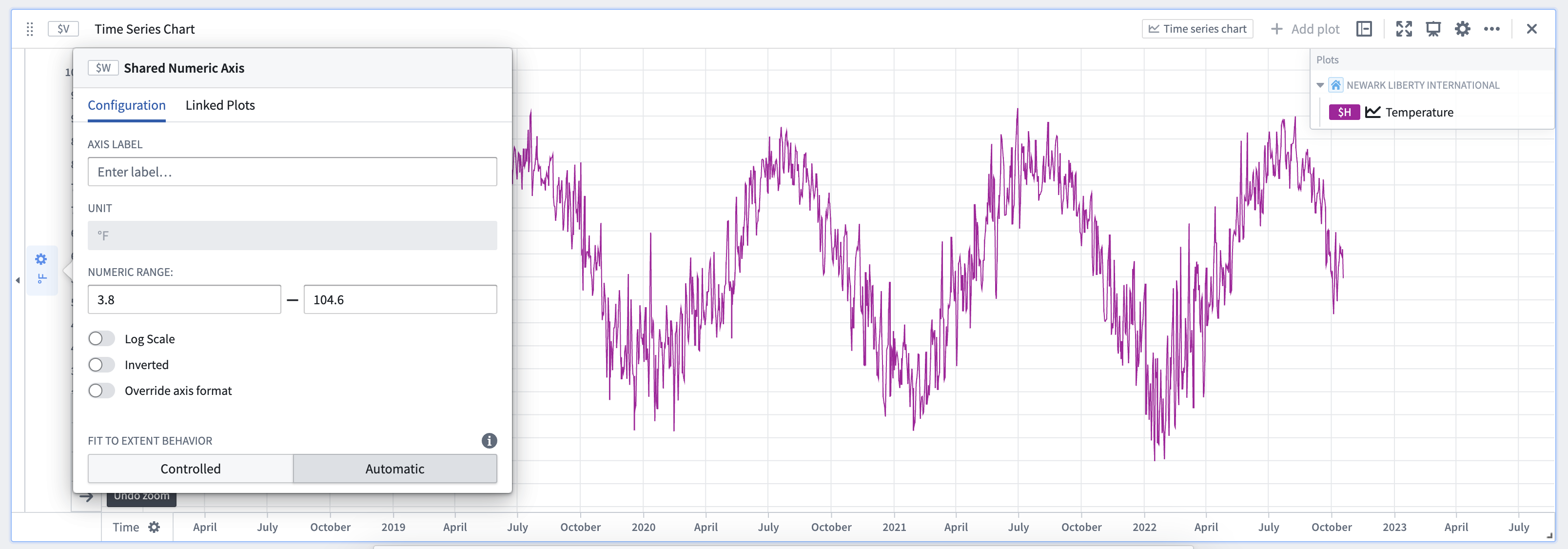Click the purple $H variable badge
Viewport: 1568px width, 549px height.
point(1345,112)
